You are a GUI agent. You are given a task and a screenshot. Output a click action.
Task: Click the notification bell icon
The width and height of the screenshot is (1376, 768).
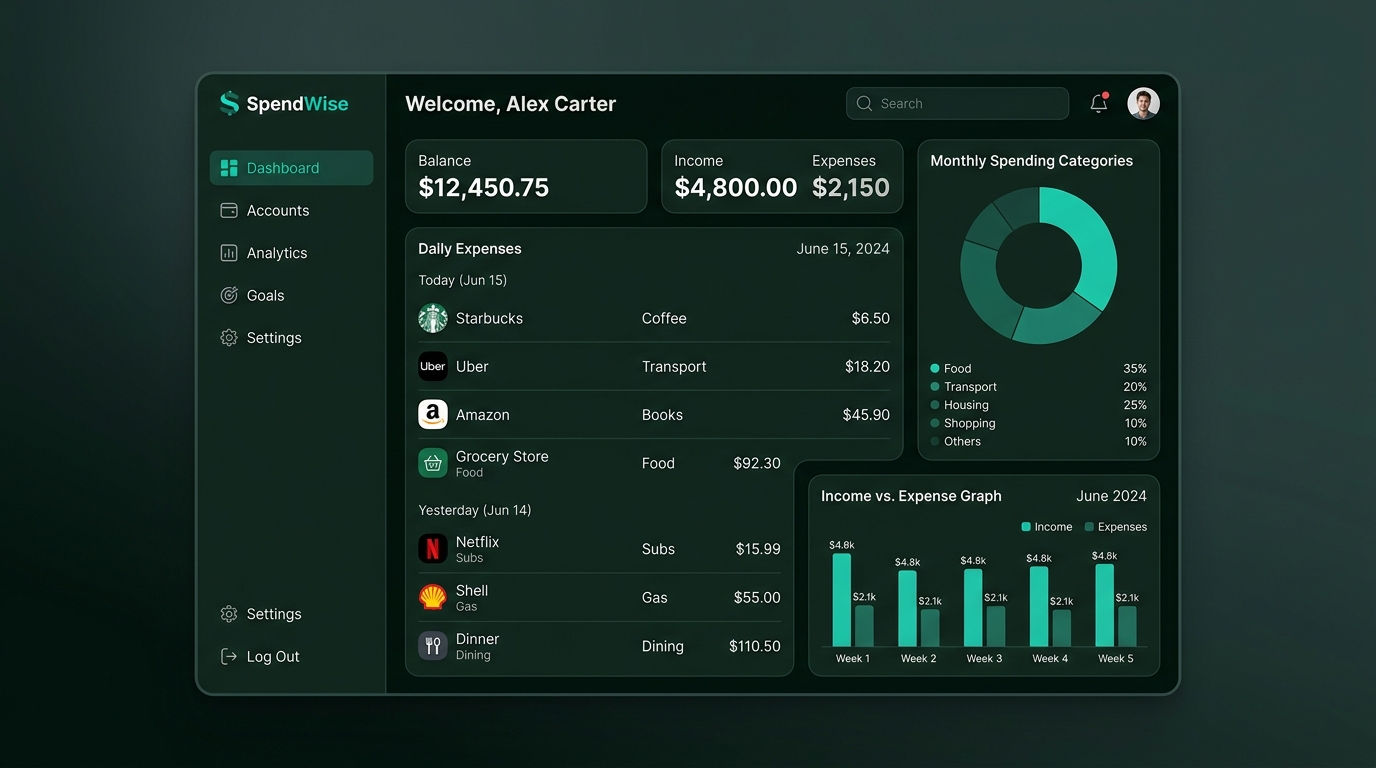click(x=1098, y=103)
